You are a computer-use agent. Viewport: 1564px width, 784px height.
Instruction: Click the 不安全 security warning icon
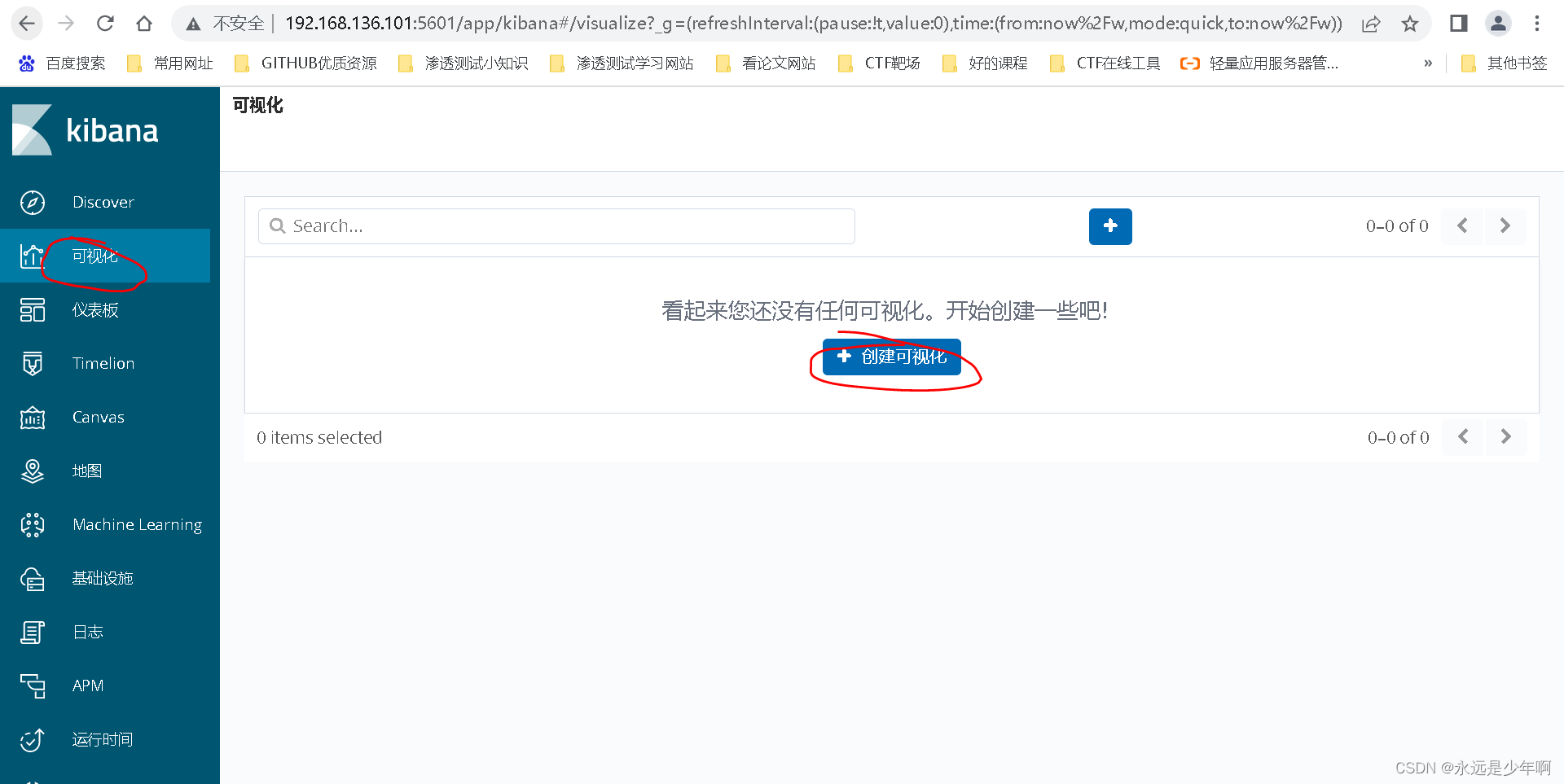[x=193, y=24]
